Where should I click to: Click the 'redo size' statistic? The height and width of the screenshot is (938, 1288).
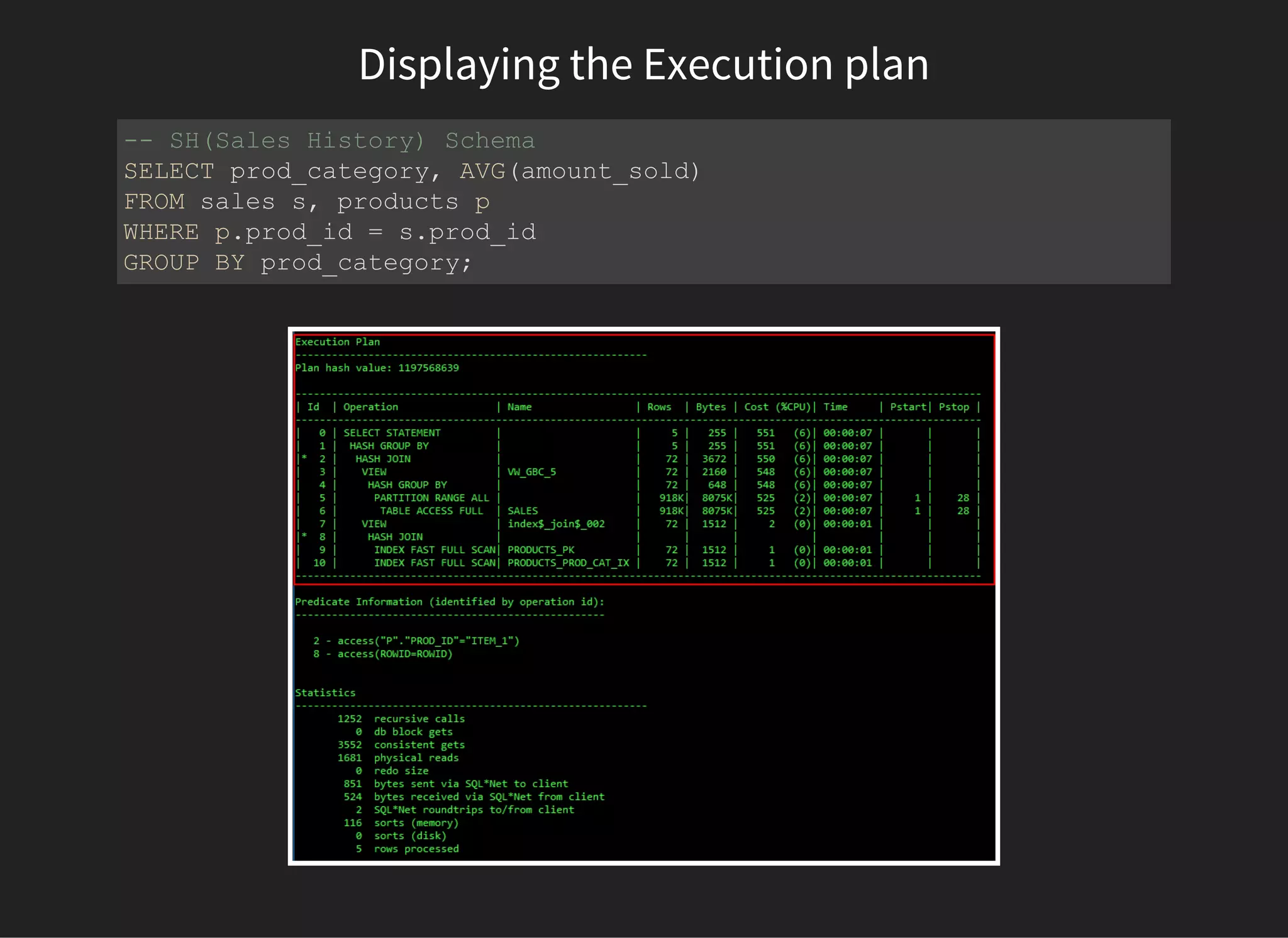click(x=401, y=771)
